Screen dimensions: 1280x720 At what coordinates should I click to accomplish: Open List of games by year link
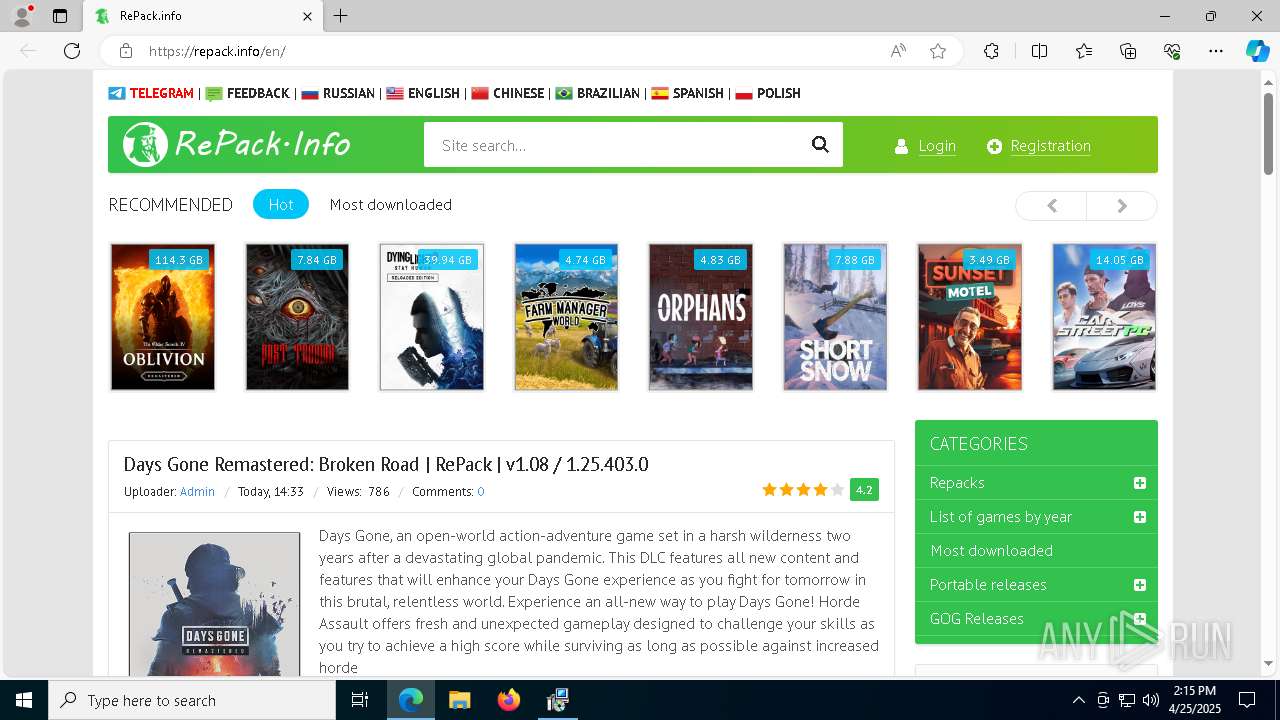pos(1001,516)
